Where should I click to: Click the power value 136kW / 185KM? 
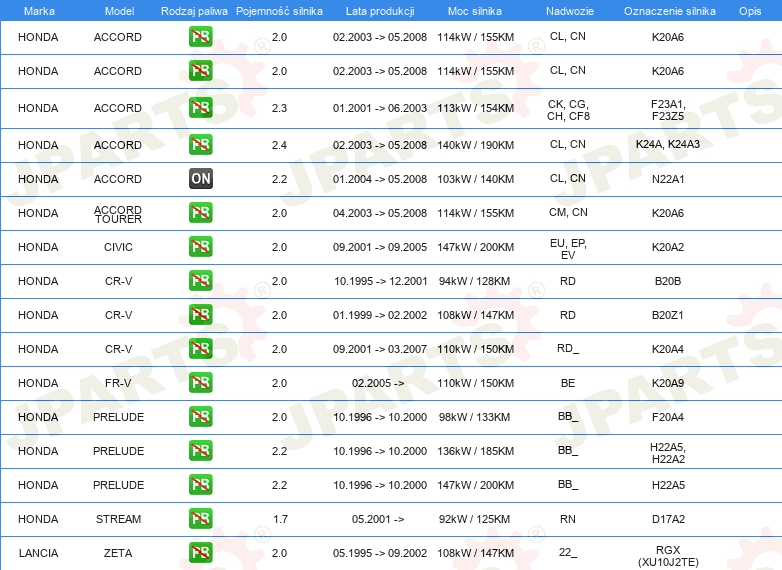(x=475, y=451)
